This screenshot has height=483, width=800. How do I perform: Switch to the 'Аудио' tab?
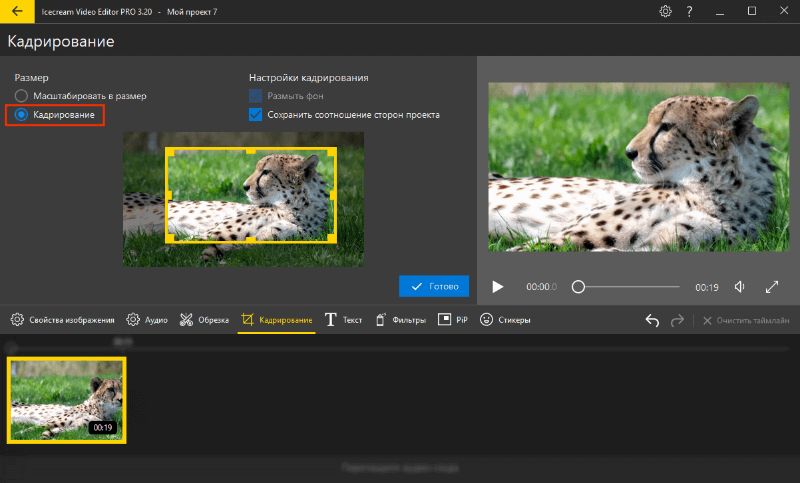[146, 320]
